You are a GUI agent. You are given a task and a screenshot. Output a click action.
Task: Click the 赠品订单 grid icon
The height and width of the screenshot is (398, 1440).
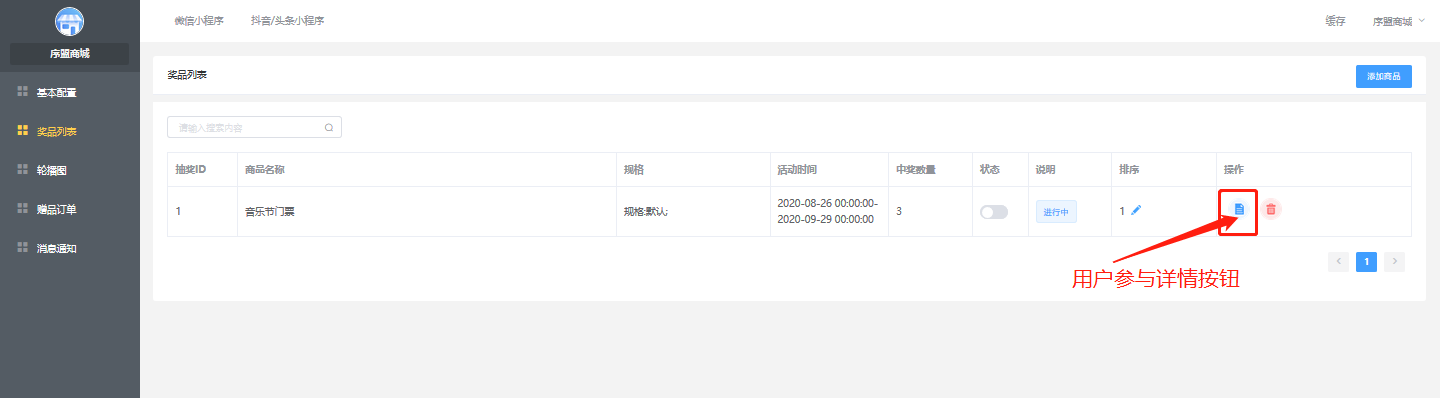(x=23, y=209)
